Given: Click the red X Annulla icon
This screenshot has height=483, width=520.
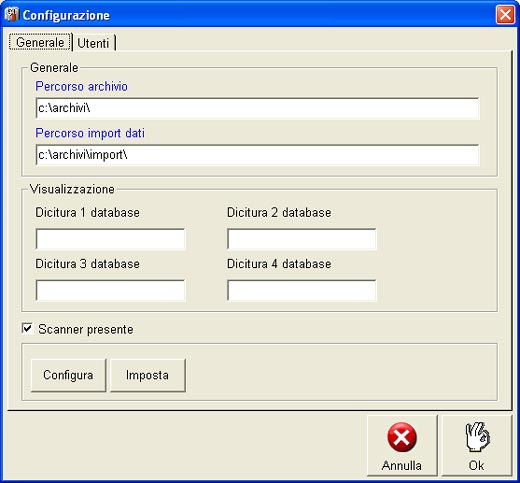Looking at the screenshot, I should pos(402,437).
